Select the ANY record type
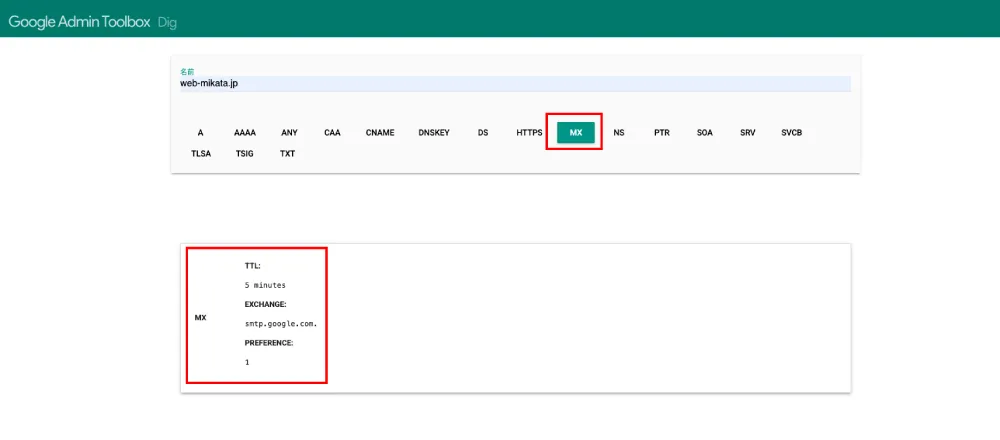 pos(289,133)
